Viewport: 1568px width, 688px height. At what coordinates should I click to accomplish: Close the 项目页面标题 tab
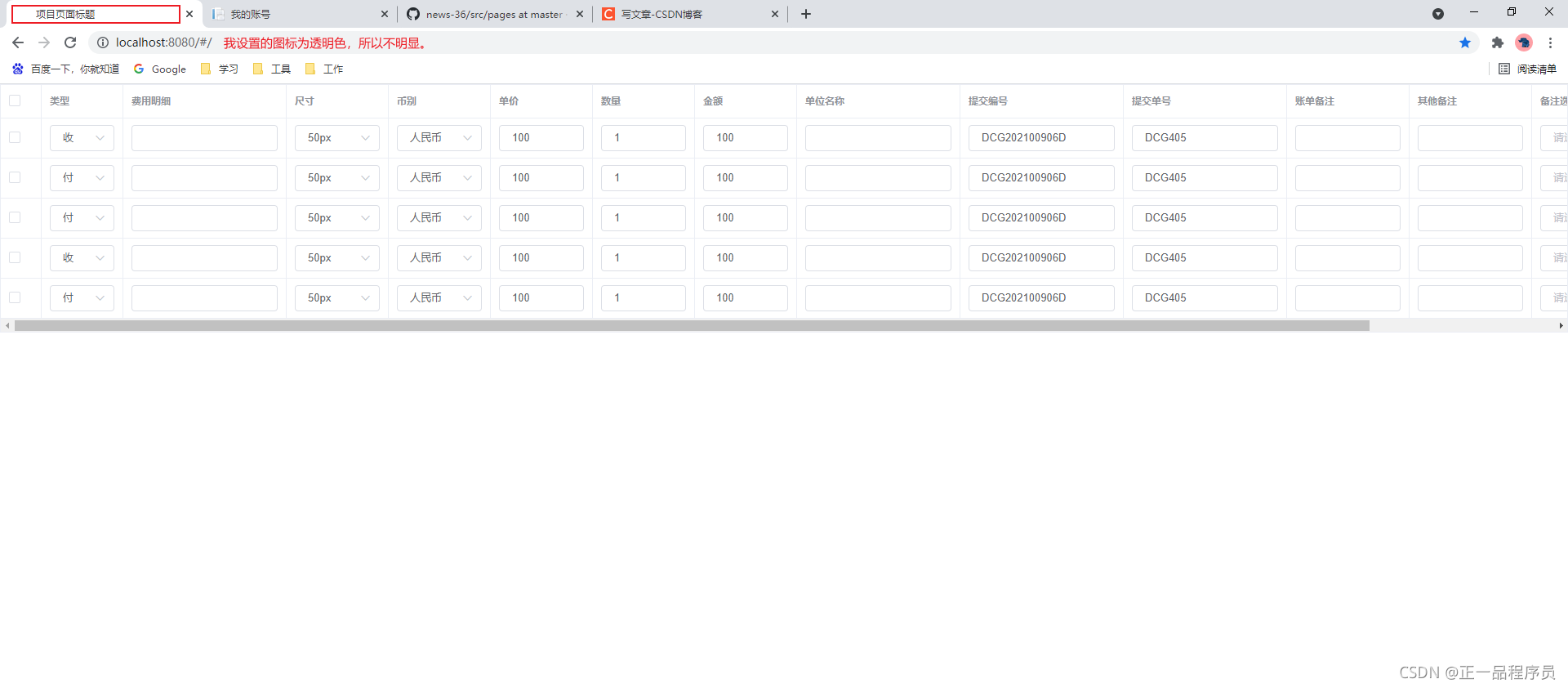pyautogui.click(x=189, y=14)
